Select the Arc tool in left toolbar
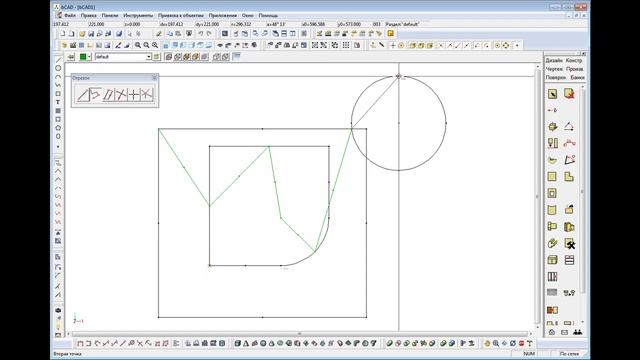 [58, 77]
